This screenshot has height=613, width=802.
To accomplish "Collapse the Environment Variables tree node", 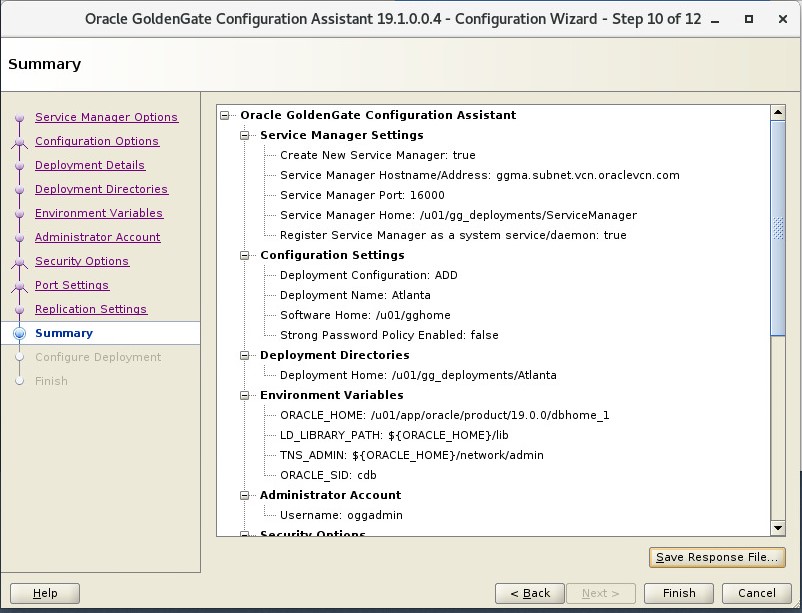I will [x=244, y=396].
